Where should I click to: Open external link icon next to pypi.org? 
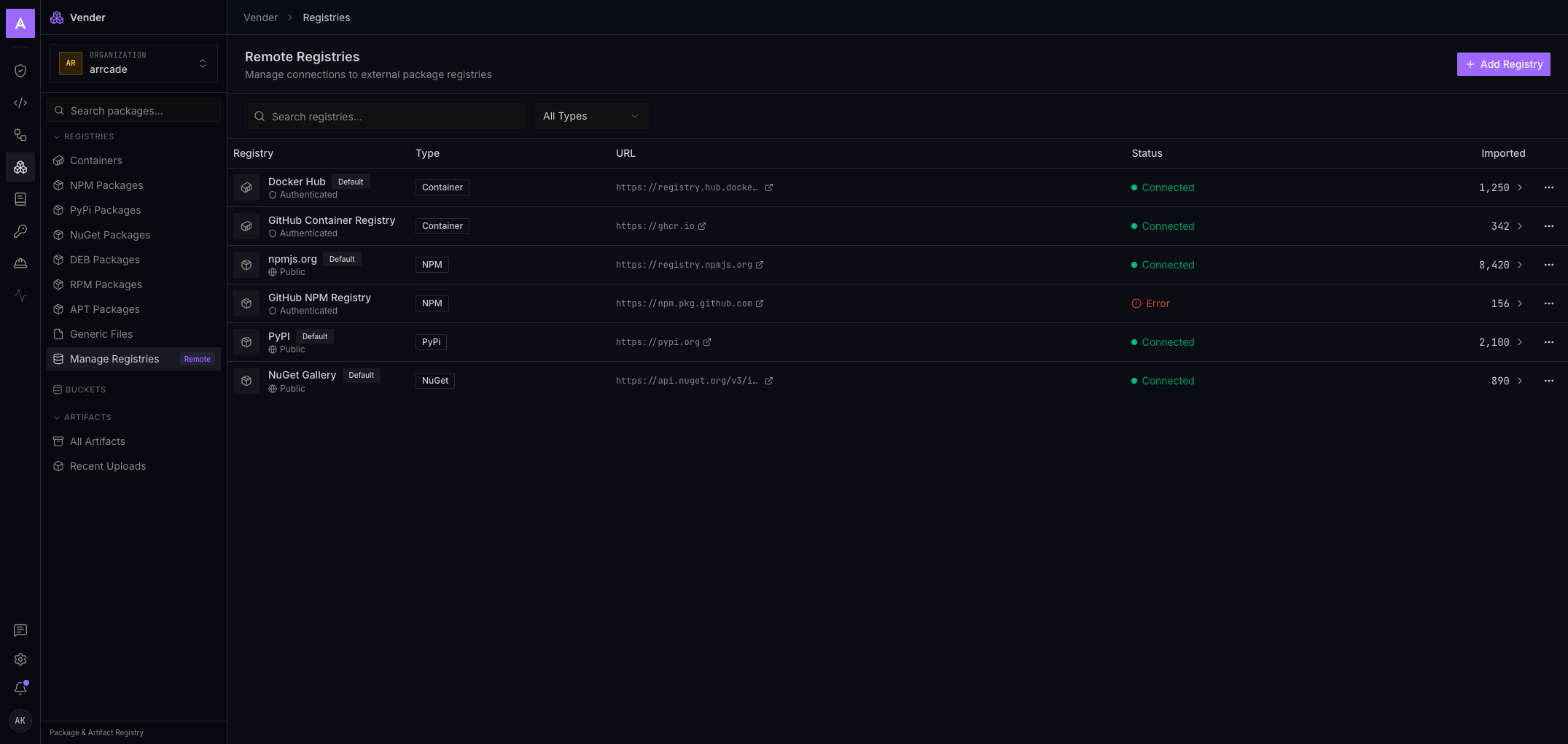(x=707, y=342)
